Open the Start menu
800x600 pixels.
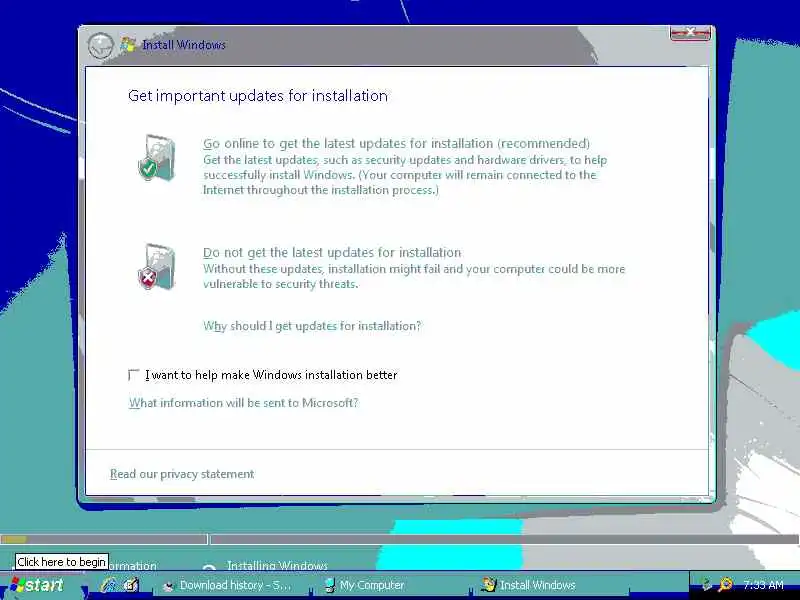point(39,585)
